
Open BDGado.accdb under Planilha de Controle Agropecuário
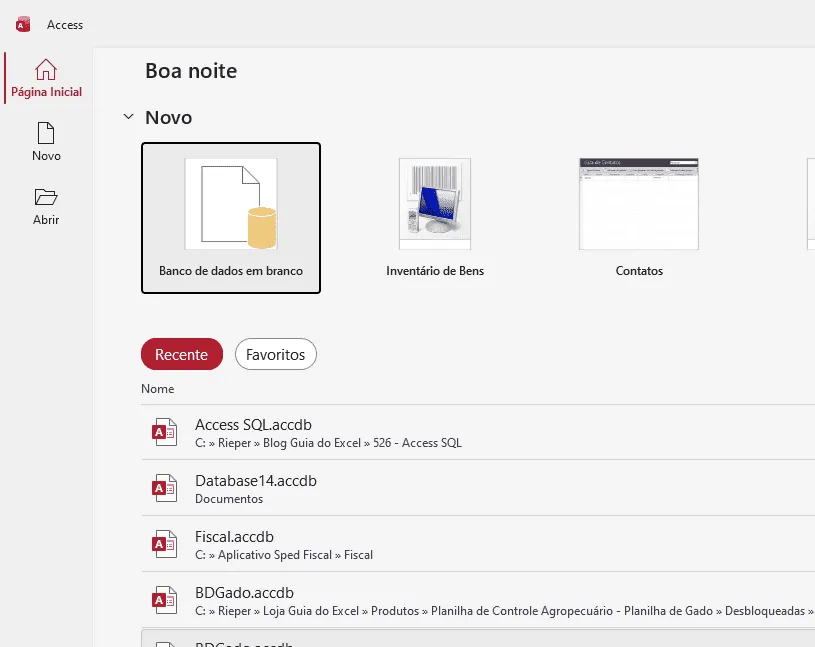click(478, 600)
